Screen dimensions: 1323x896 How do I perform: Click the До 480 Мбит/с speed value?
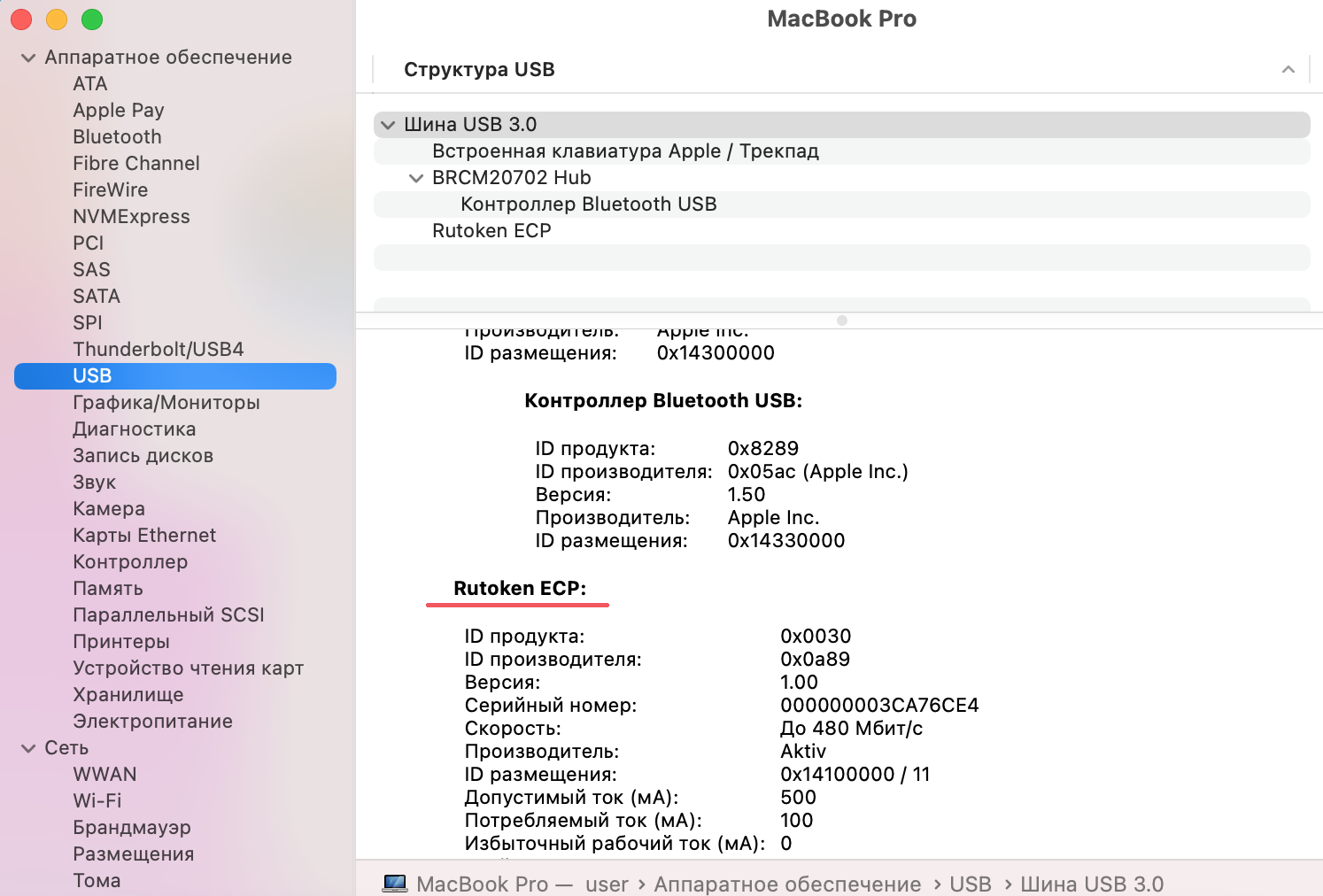(x=851, y=729)
